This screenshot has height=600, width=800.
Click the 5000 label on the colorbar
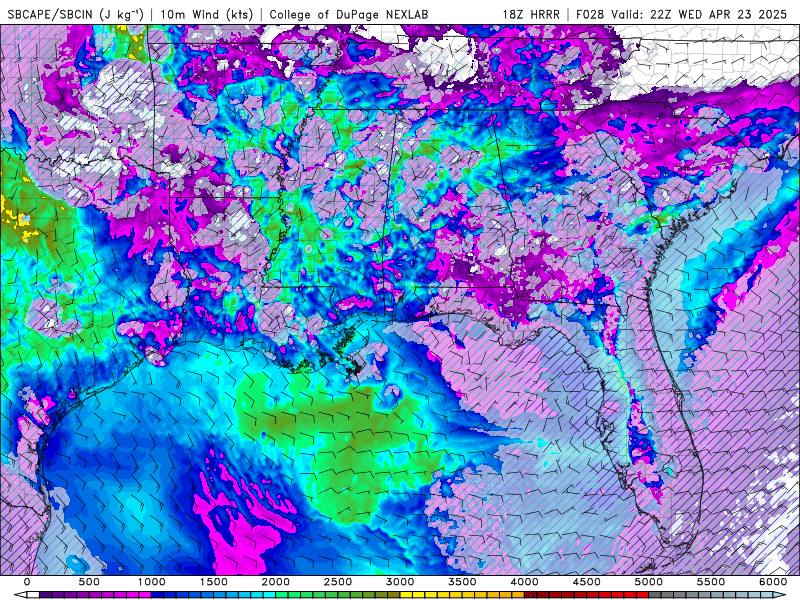pyautogui.click(x=649, y=582)
